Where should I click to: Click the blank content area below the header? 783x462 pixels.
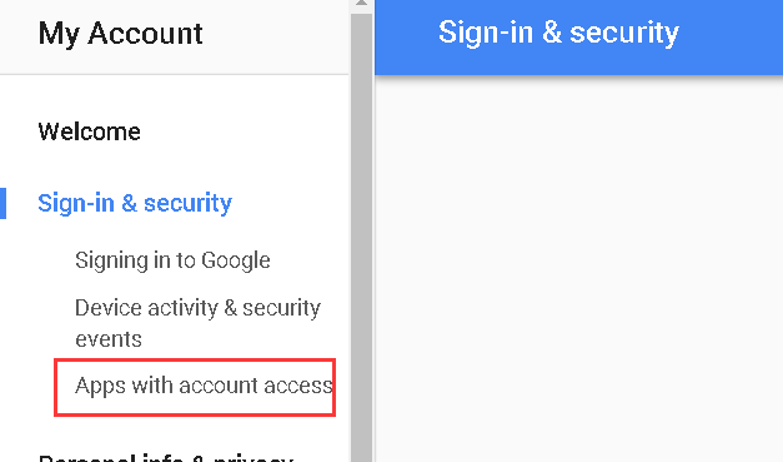(x=578, y=268)
